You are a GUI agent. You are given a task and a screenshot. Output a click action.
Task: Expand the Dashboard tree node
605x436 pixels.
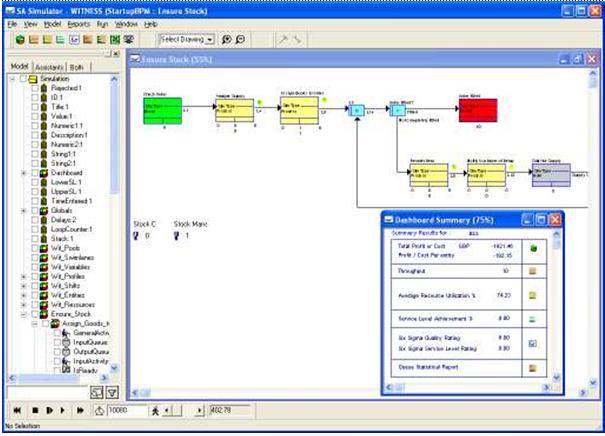click(24, 173)
